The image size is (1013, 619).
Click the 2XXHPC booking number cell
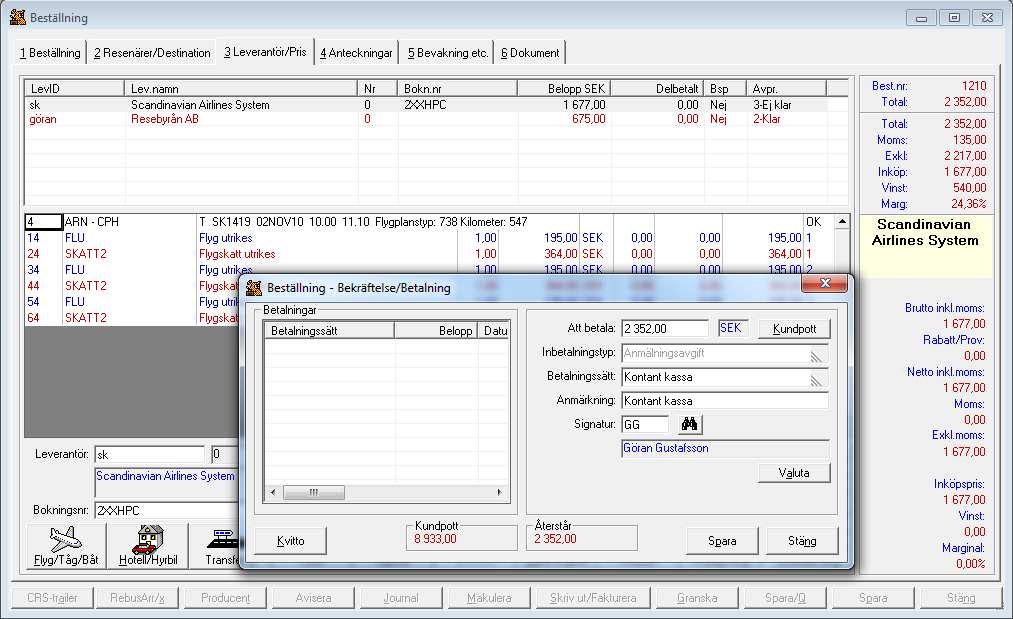pyautogui.click(x=425, y=105)
